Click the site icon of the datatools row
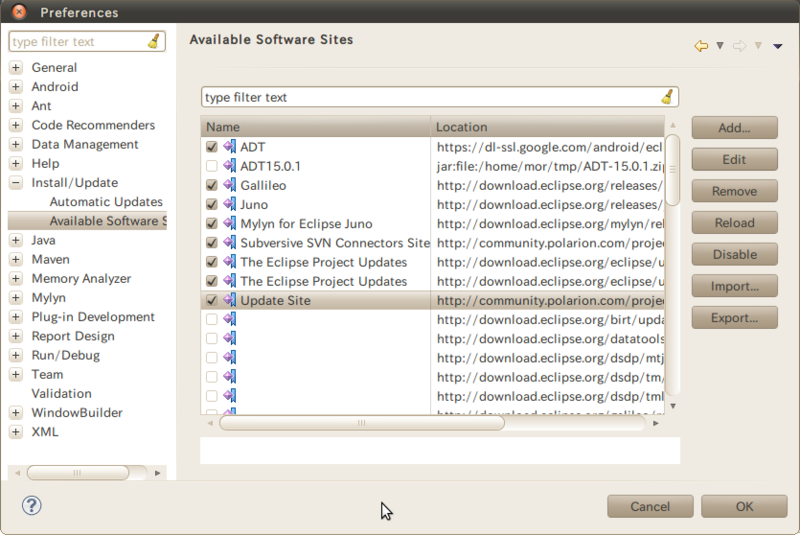Viewport: 800px width, 535px height. click(x=230, y=339)
